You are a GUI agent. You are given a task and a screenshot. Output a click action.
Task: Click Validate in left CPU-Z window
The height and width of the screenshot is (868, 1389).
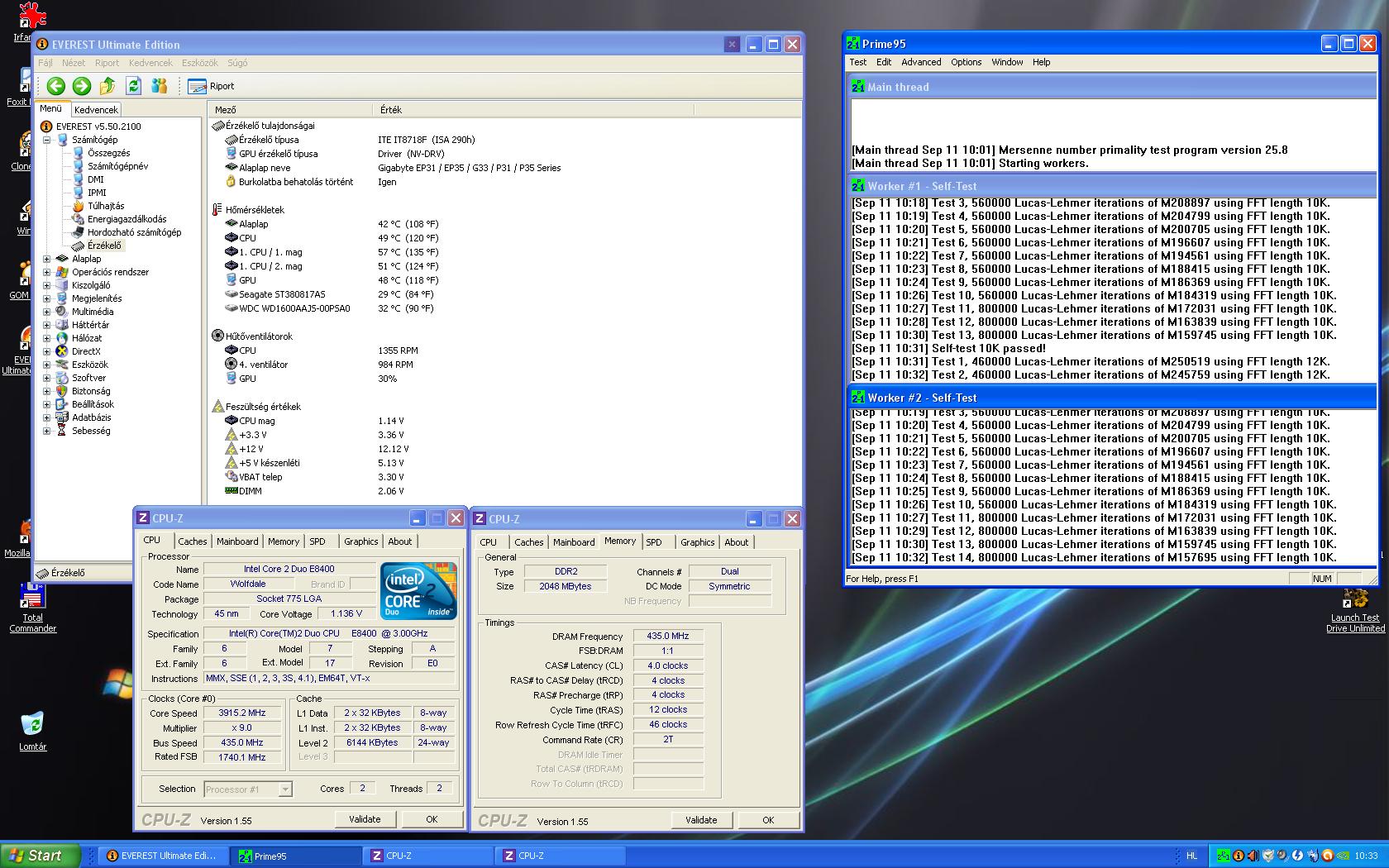[x=365, y=819]
